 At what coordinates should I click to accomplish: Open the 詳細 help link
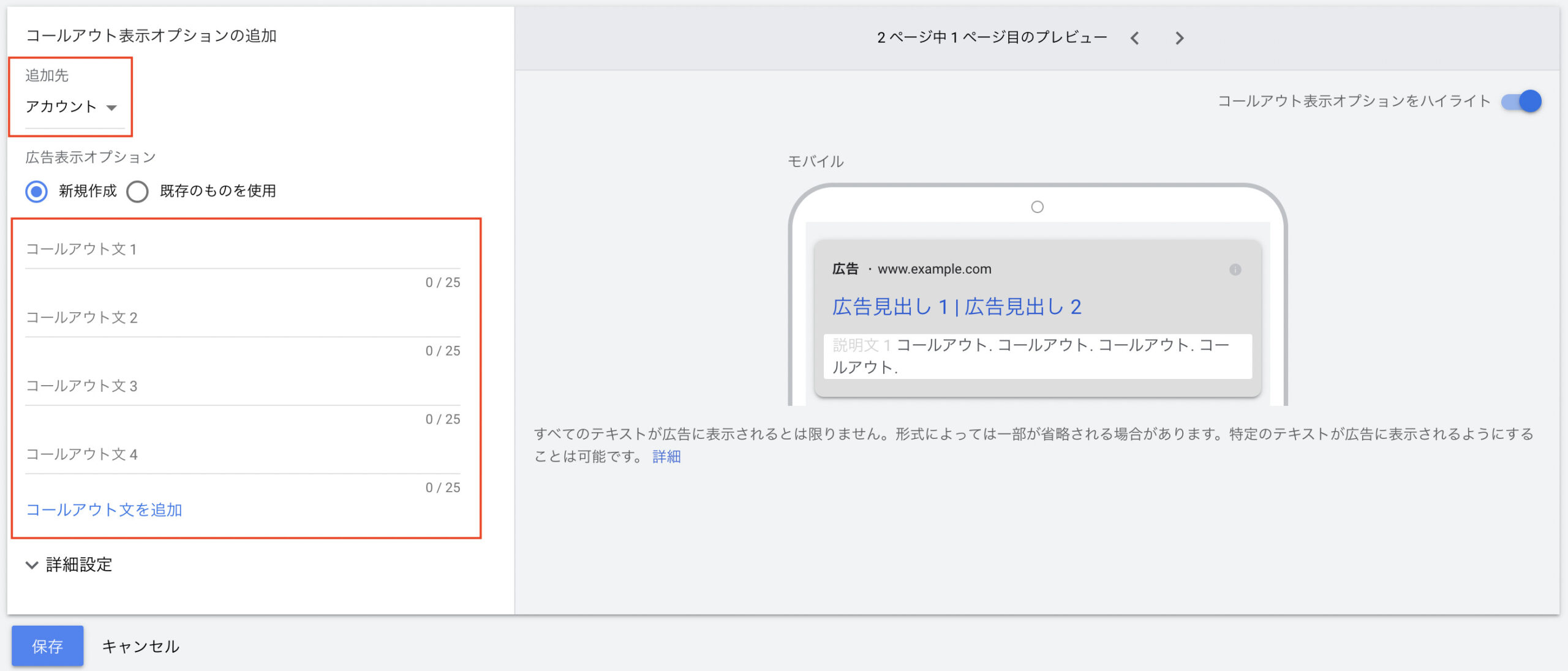point(666,457)
